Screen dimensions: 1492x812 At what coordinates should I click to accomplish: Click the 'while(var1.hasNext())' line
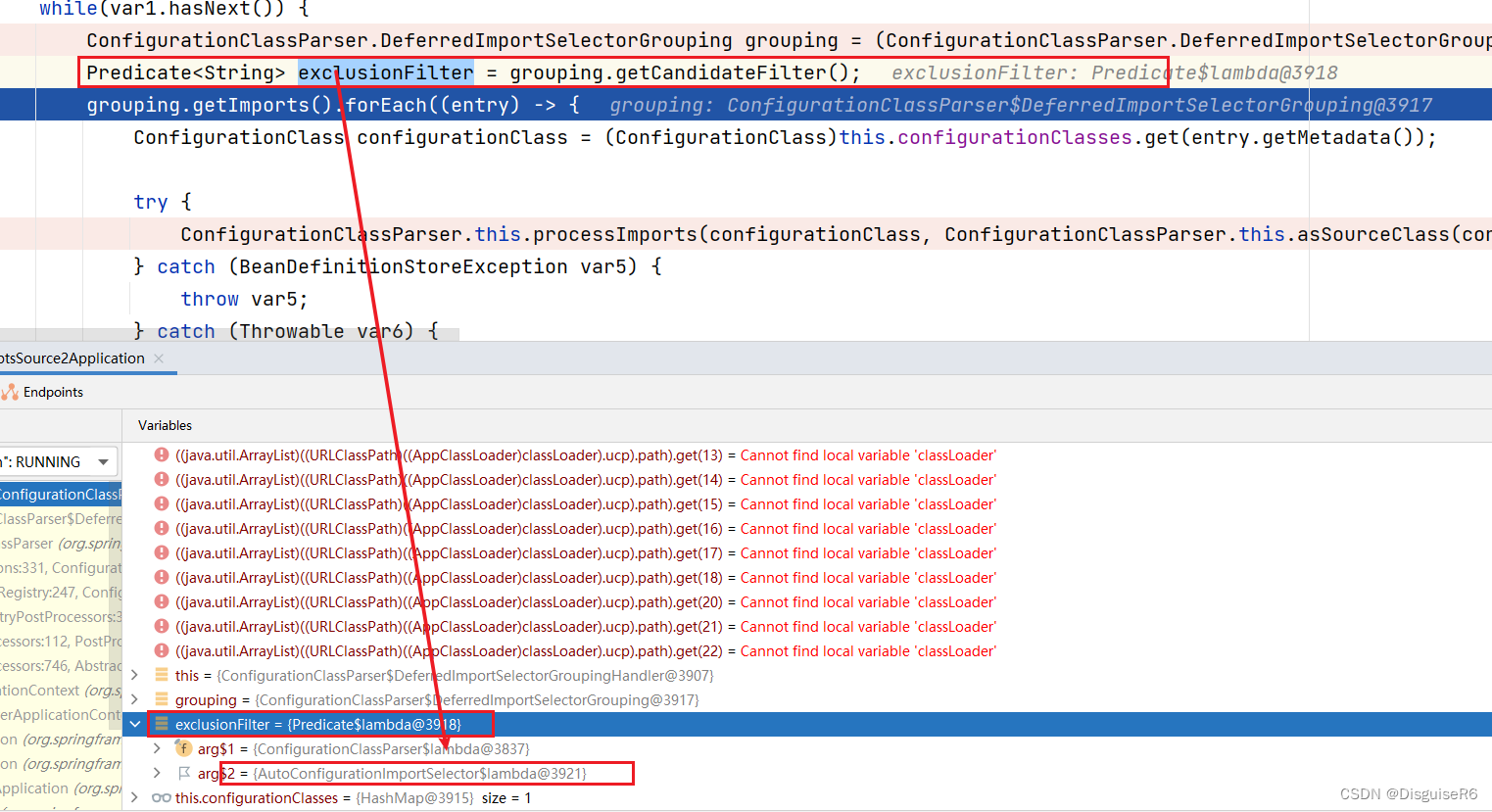[x=174, y=9]
